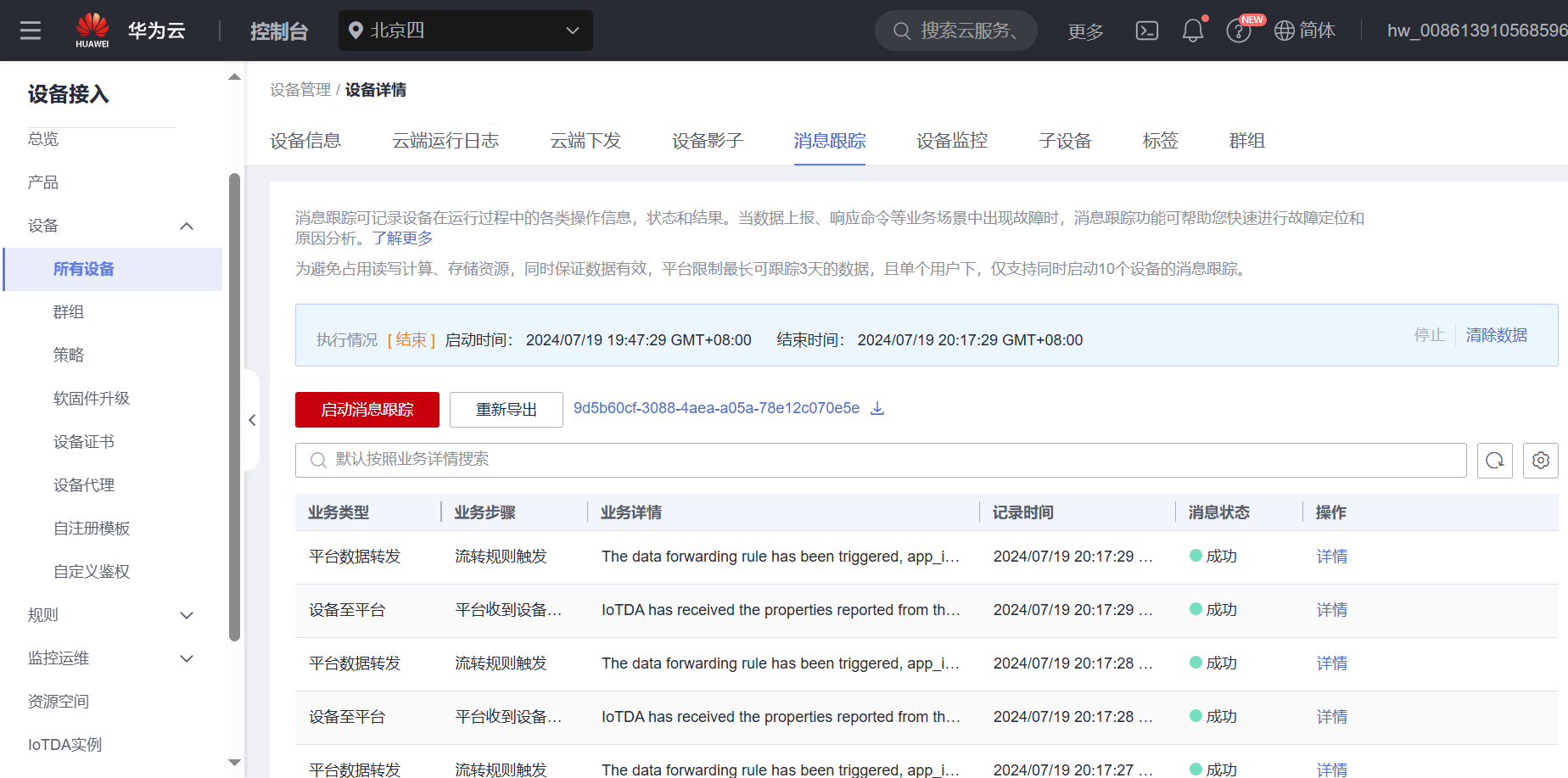Collapse the left sidebar panel arrow
This screenshot has height=778, width=1568.
(x=252, y=420)
